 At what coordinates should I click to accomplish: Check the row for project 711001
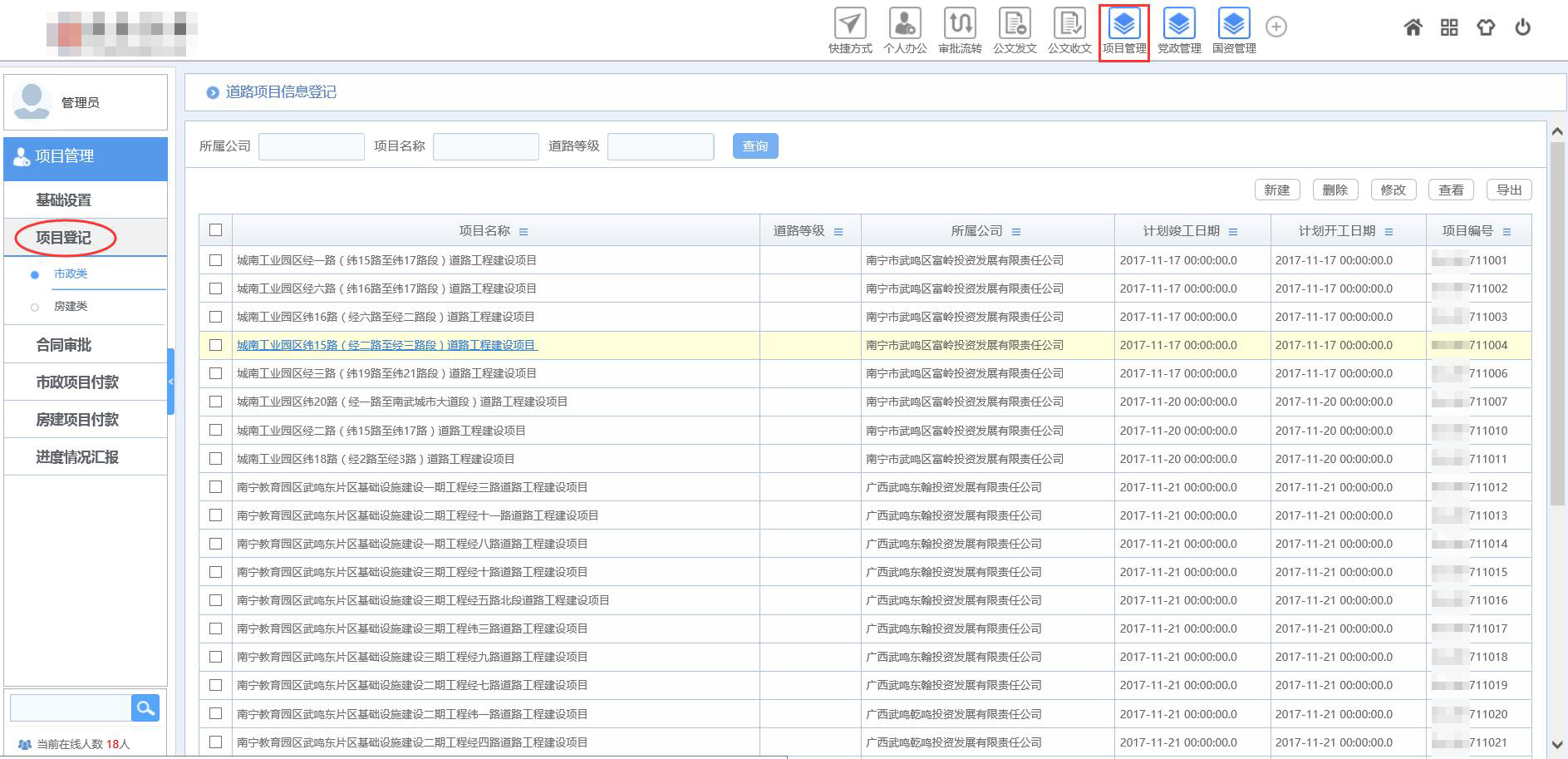216,260
